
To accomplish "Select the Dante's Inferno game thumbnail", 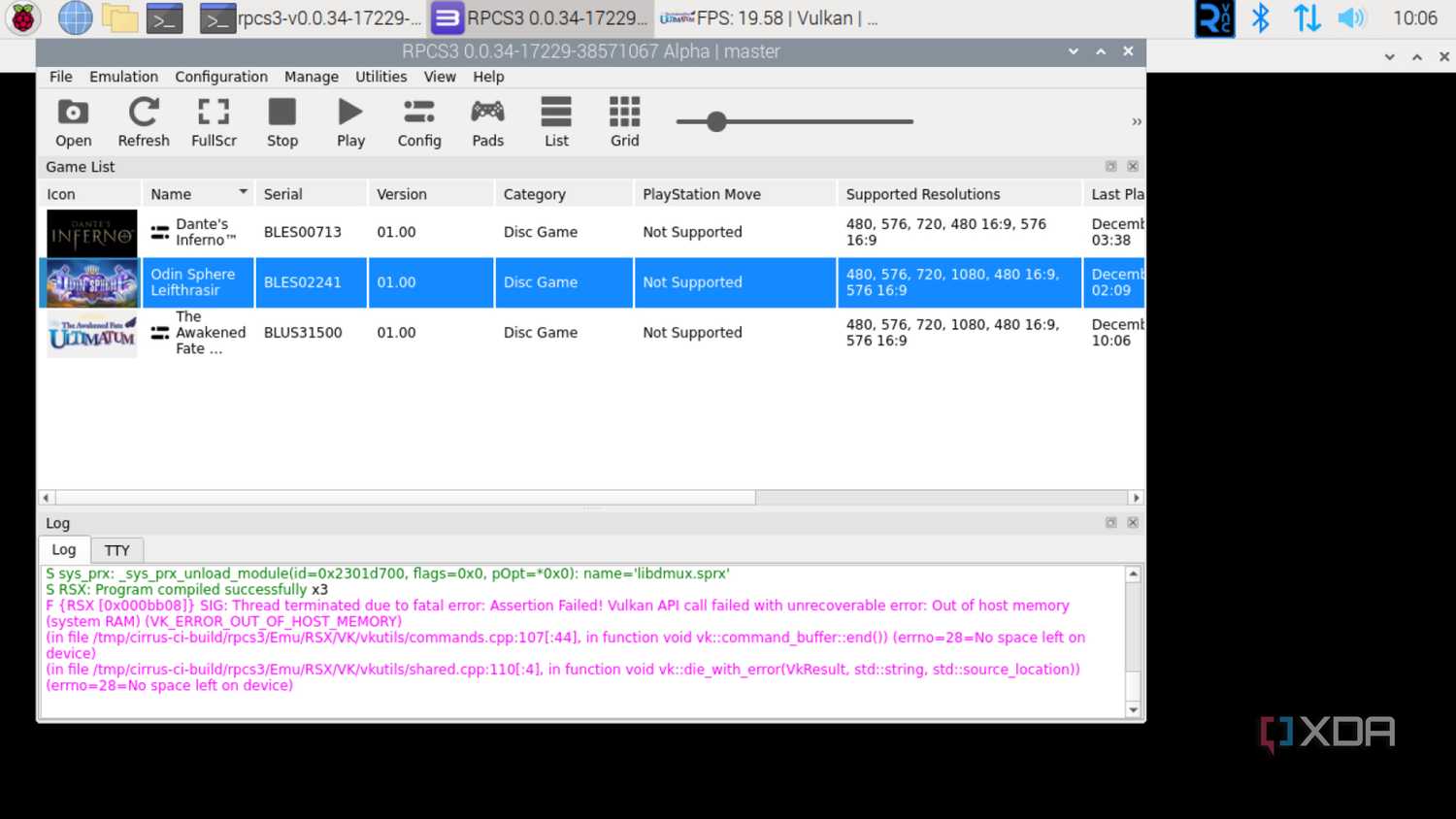I will pyautogui.click(x=92, y=233).
